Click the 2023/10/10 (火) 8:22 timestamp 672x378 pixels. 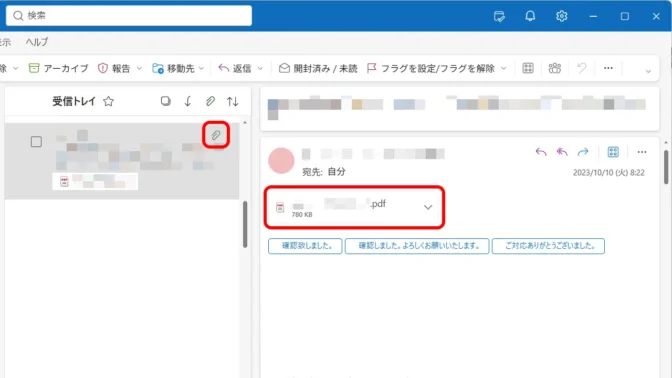[609, 172]
